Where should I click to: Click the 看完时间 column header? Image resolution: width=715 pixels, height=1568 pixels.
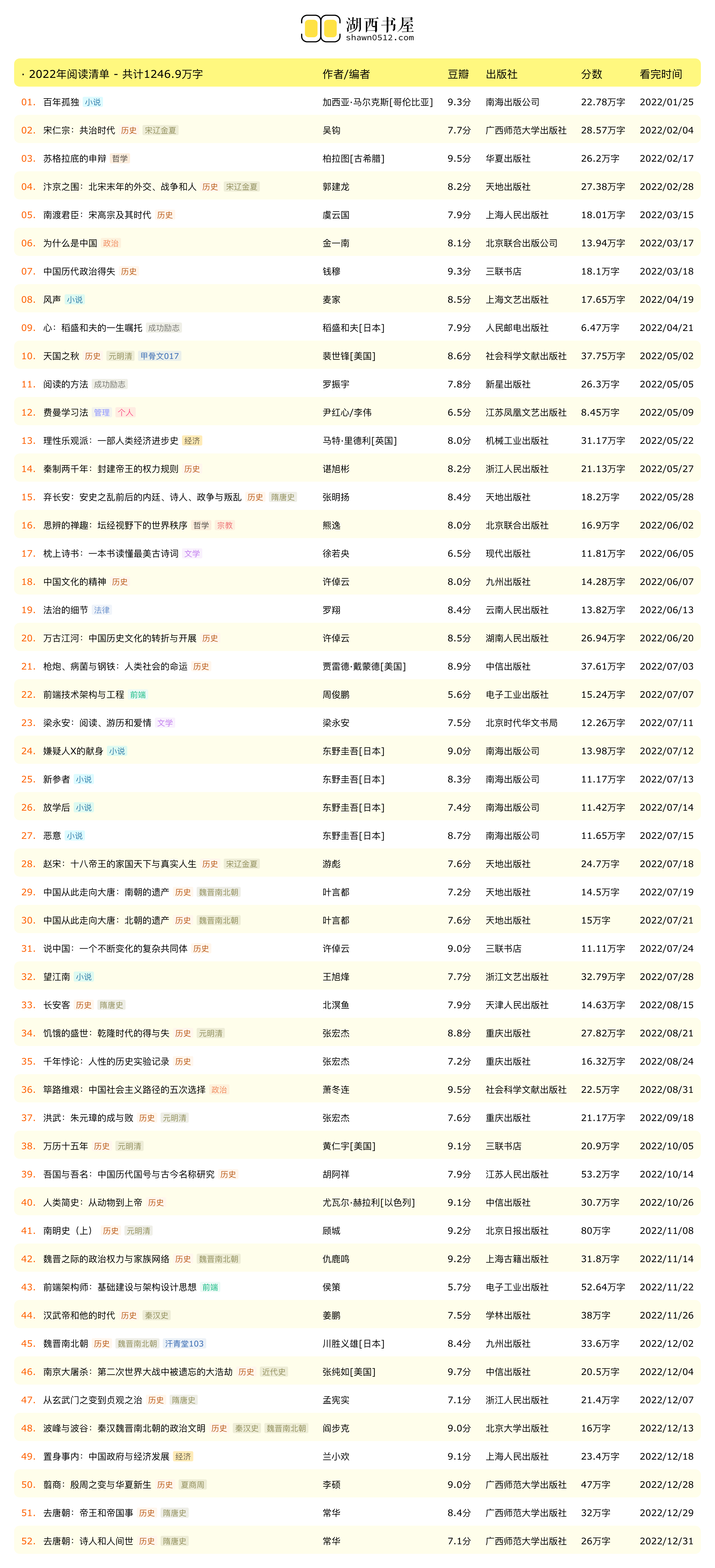point(660,74)
